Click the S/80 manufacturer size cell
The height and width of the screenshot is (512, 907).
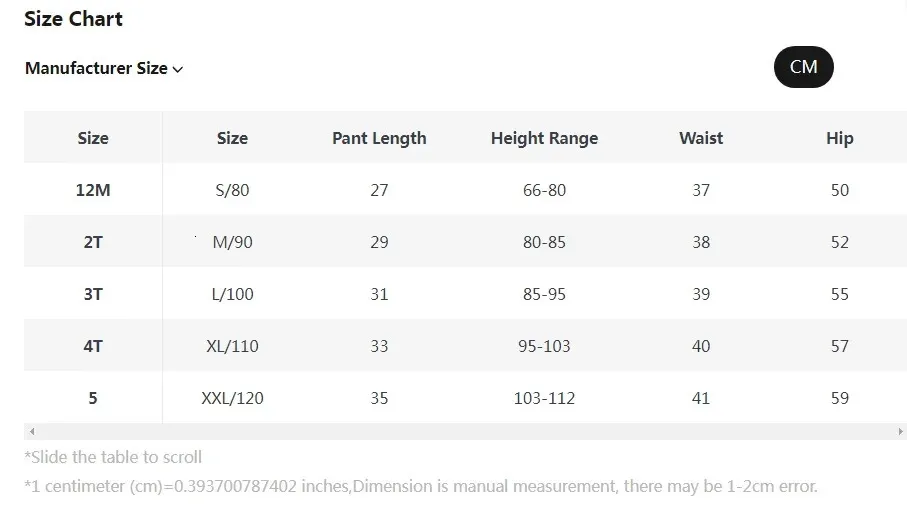(x=232, y=190)
